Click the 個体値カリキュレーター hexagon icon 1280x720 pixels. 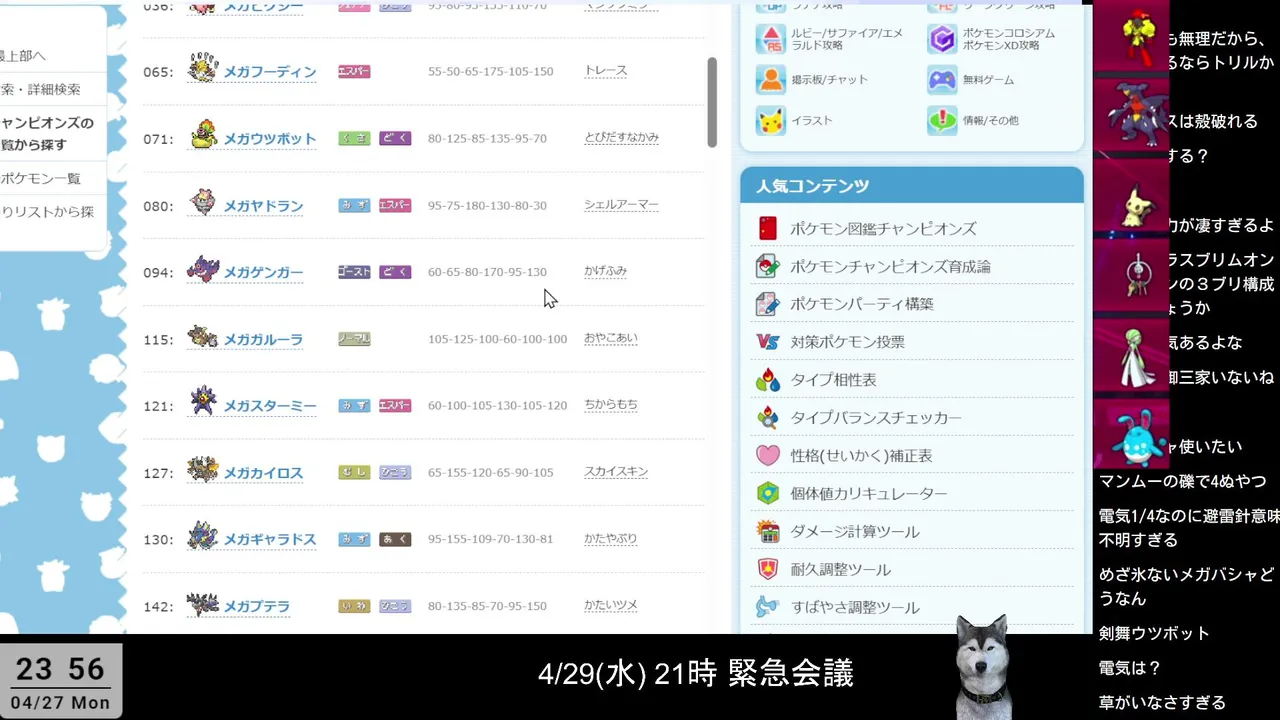[x=767, y=493]
